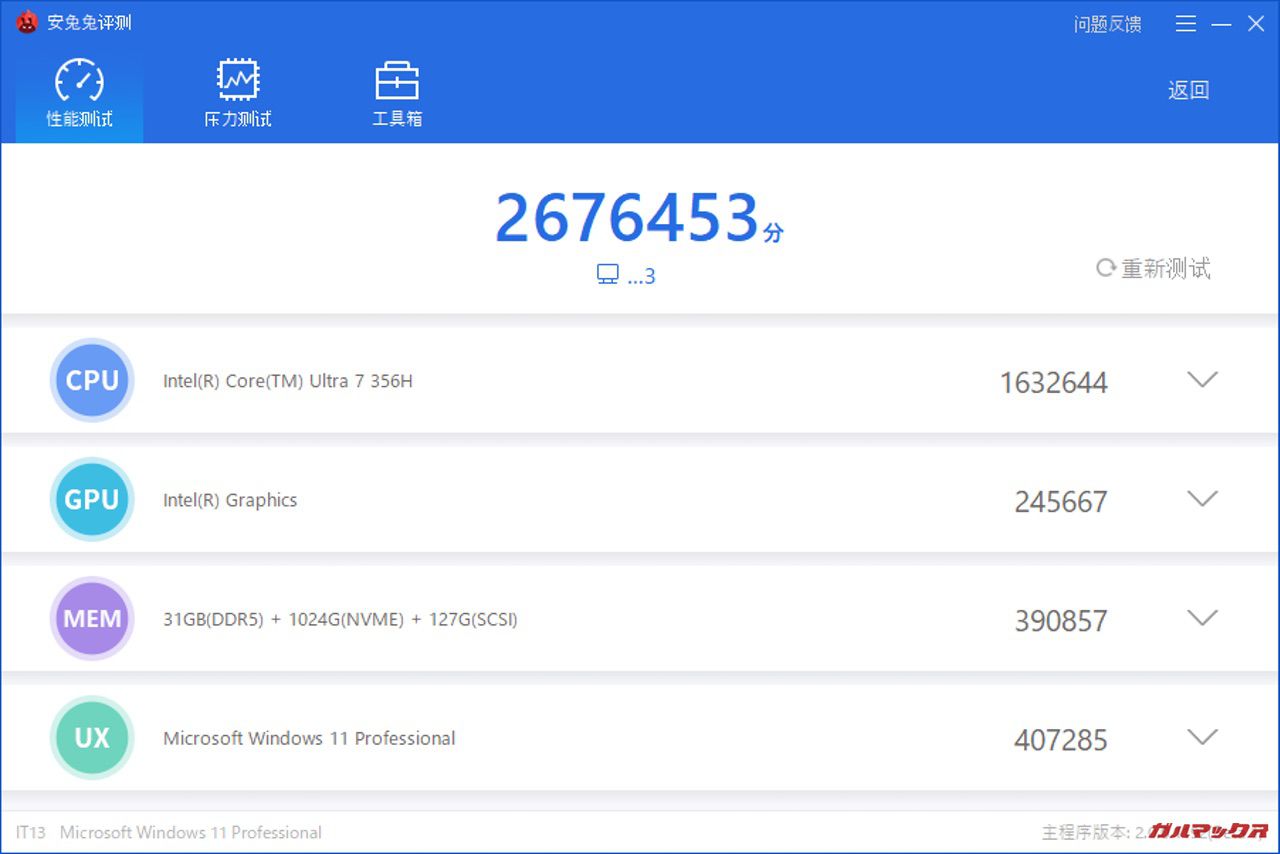Viewport: 1280px width, 854px height.
Task: Expand the GPU score details chevron
Action: 1202,498
